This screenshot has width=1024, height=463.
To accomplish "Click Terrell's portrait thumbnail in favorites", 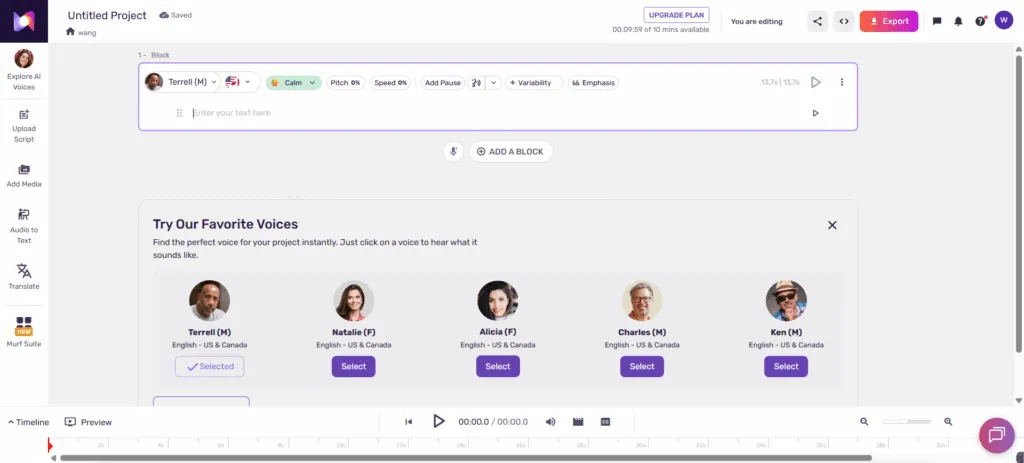I will [210, 301].
